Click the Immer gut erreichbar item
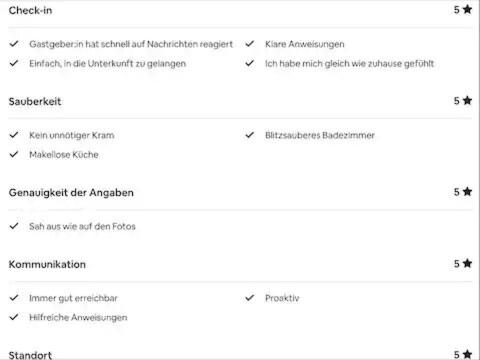This screenshot has width=480, height=360. click(73, 298)
